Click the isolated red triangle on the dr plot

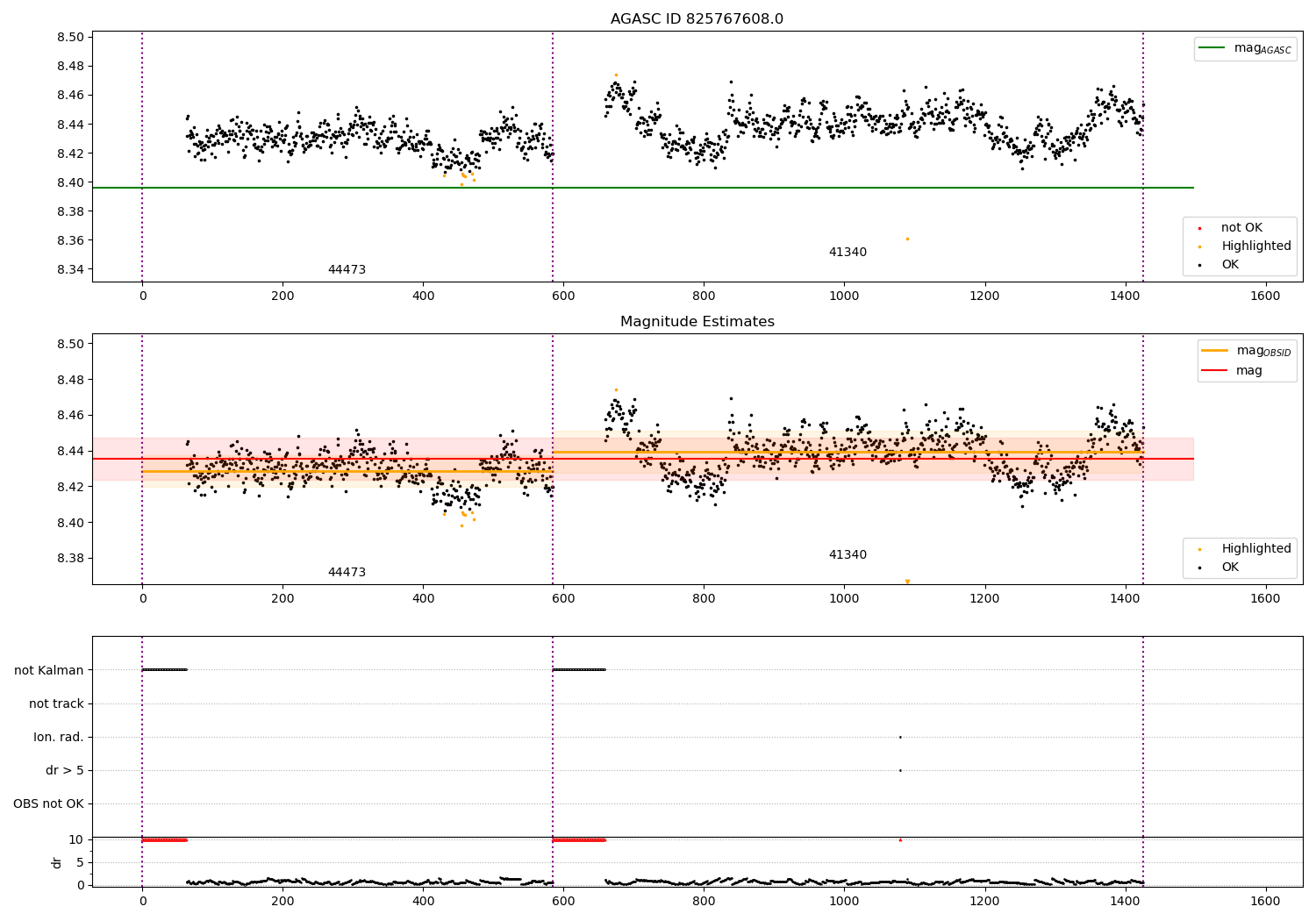click(x=900, y=839)
